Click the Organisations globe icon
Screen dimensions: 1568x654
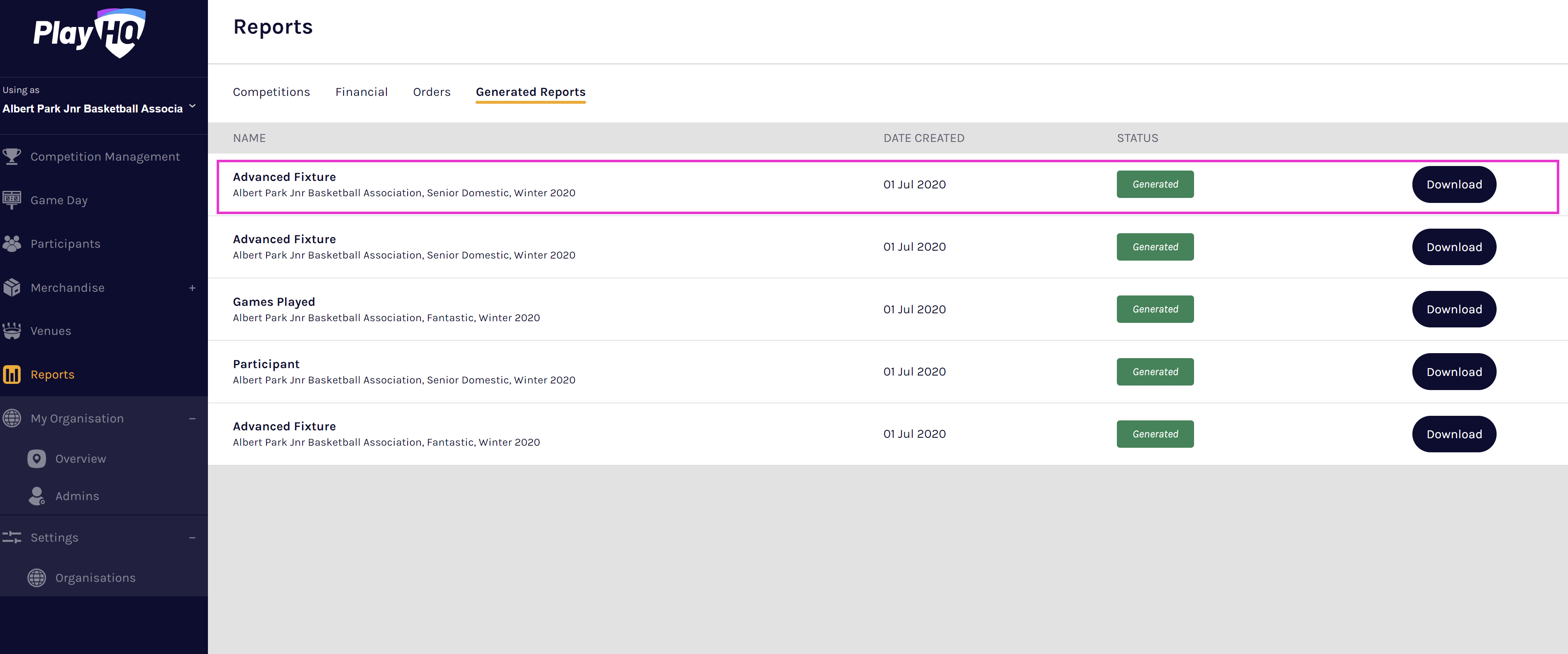click(x=37, y=577)
